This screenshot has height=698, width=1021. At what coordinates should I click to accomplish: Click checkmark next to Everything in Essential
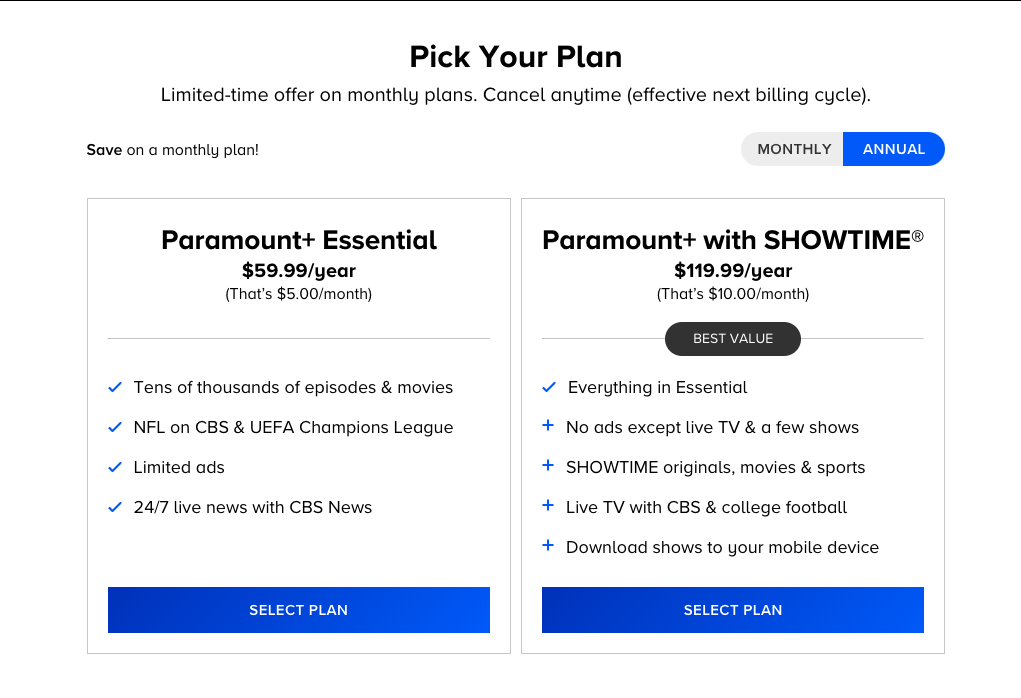pyautogui.click(x=549, y=387)
